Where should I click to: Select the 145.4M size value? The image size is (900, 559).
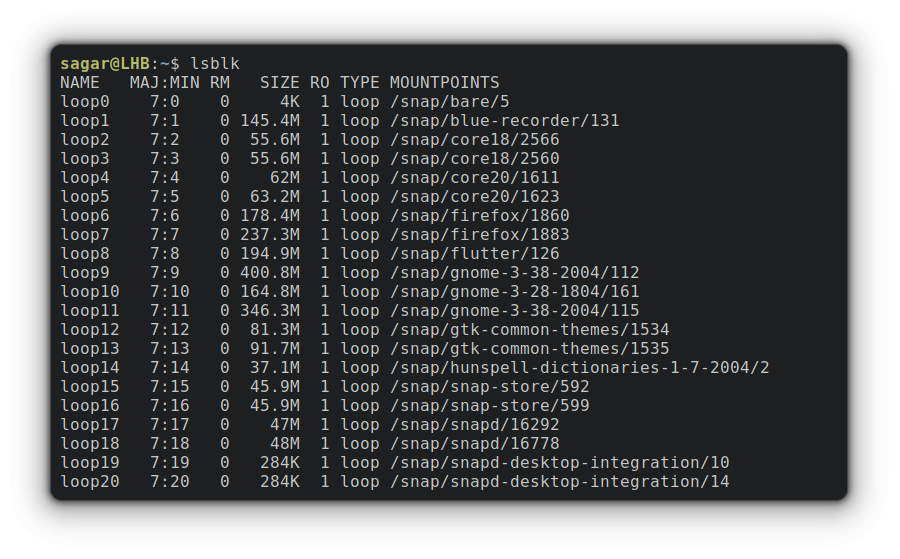tap(270, 121)
